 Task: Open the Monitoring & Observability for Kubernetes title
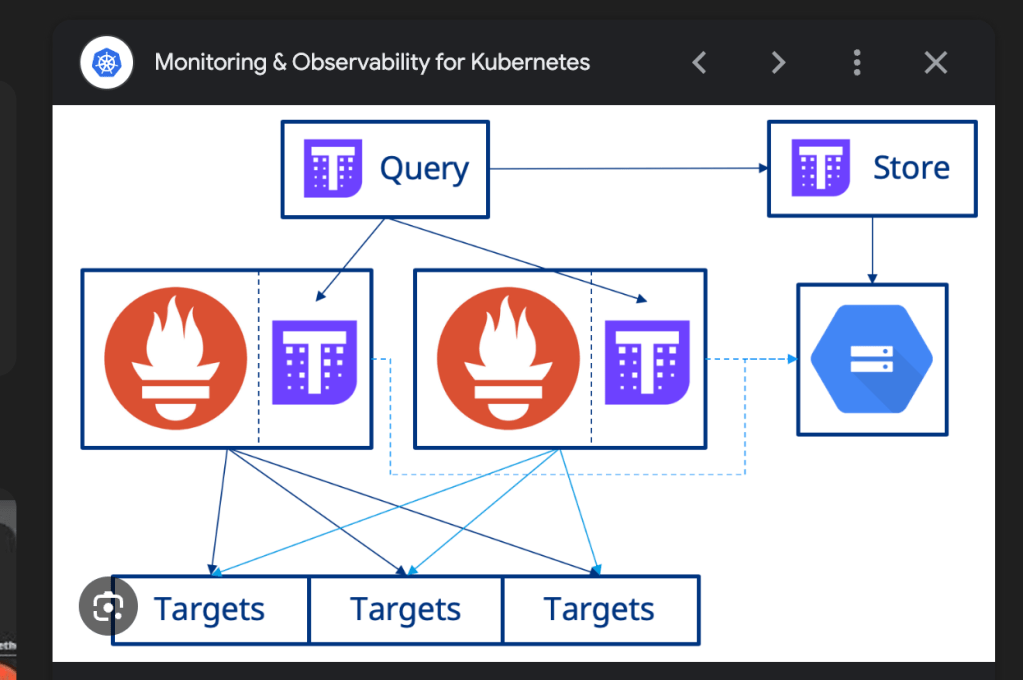(372, 62)
